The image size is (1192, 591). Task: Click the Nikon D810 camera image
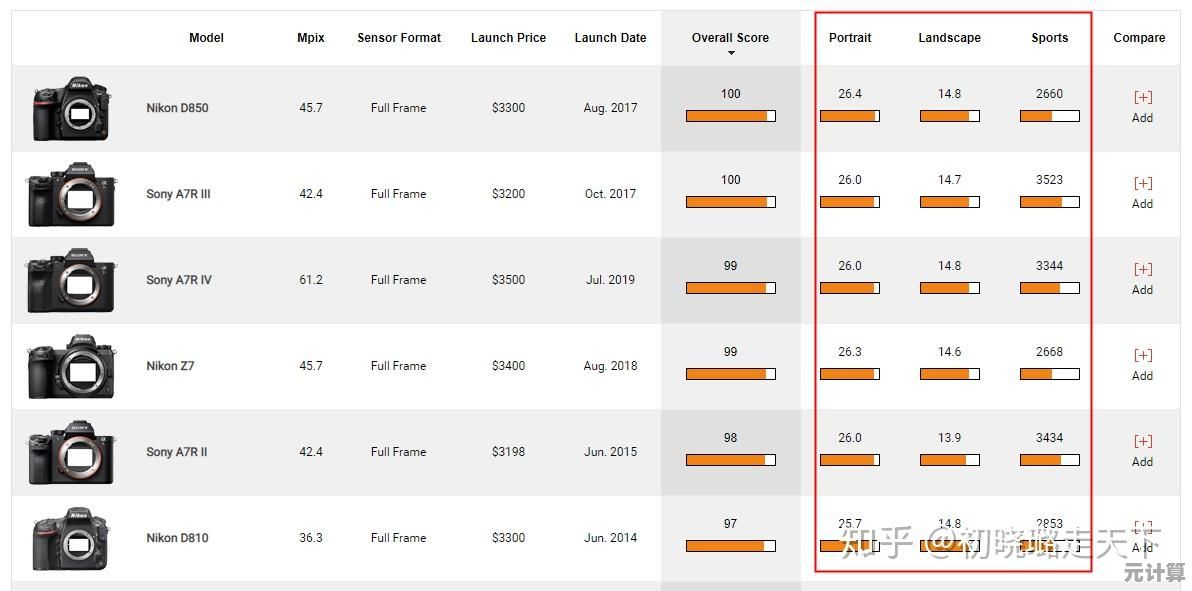tap(70, 539)
